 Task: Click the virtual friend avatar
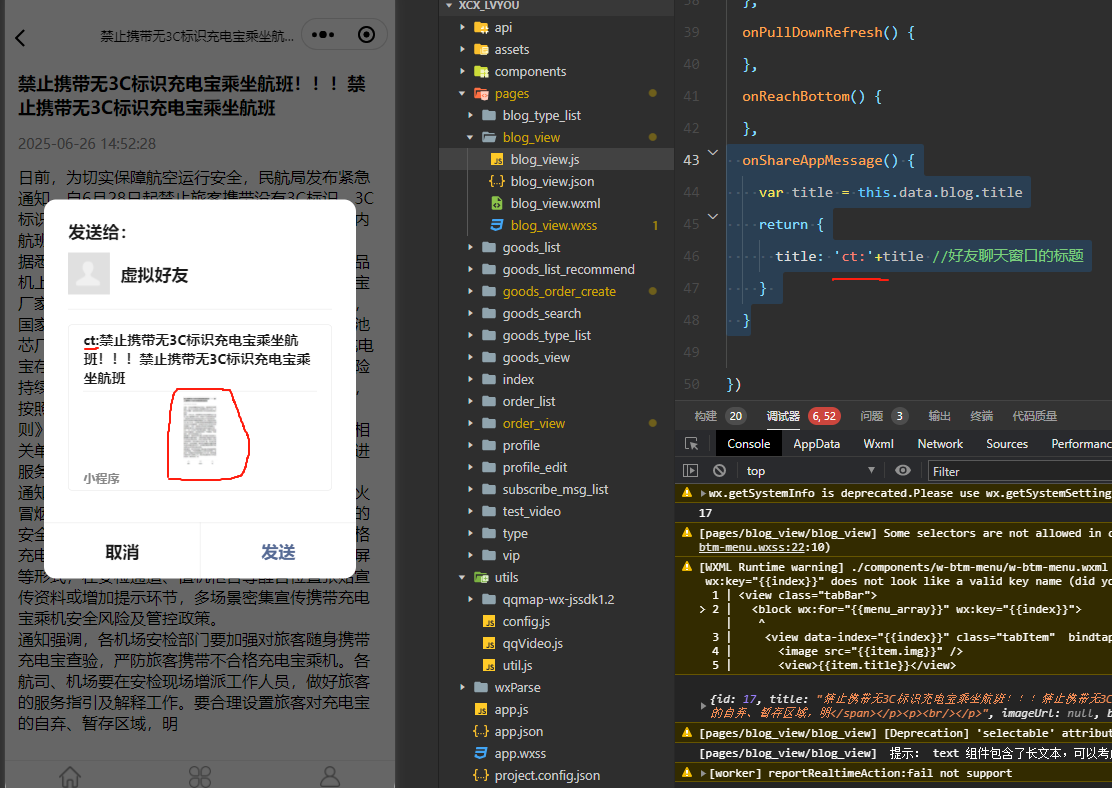89,274
